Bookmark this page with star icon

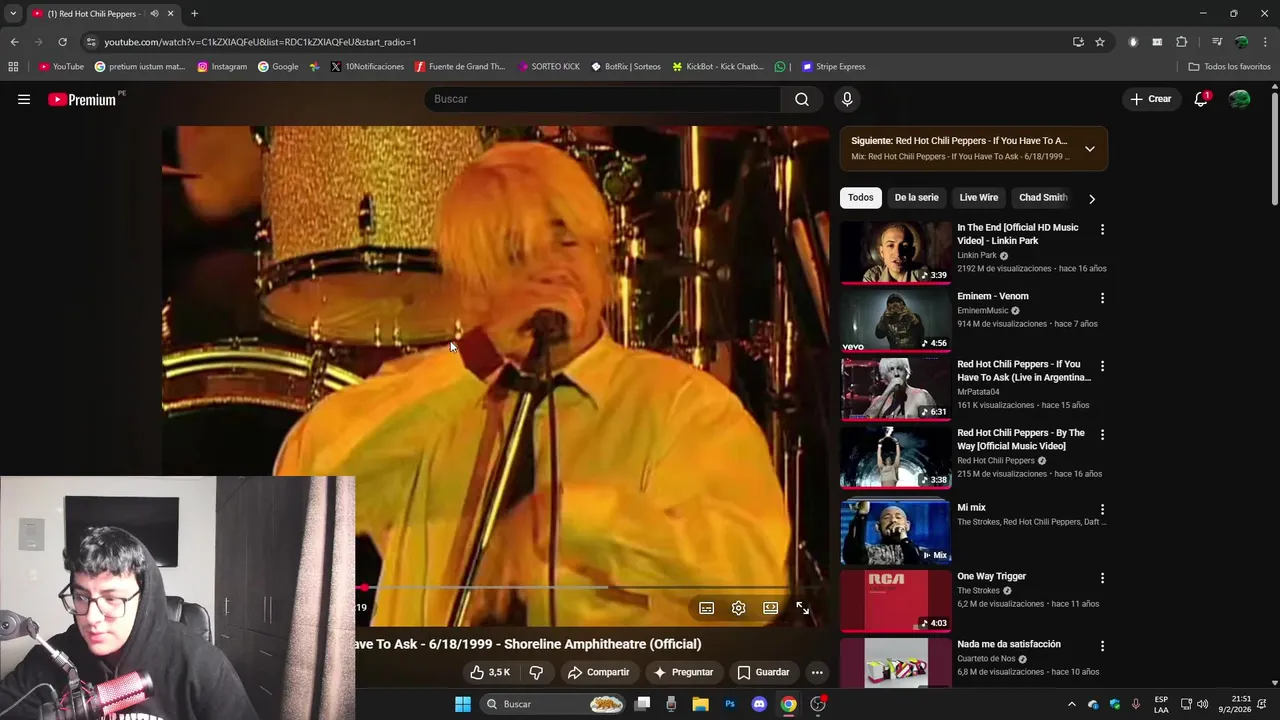click(x=1100, y=42)
